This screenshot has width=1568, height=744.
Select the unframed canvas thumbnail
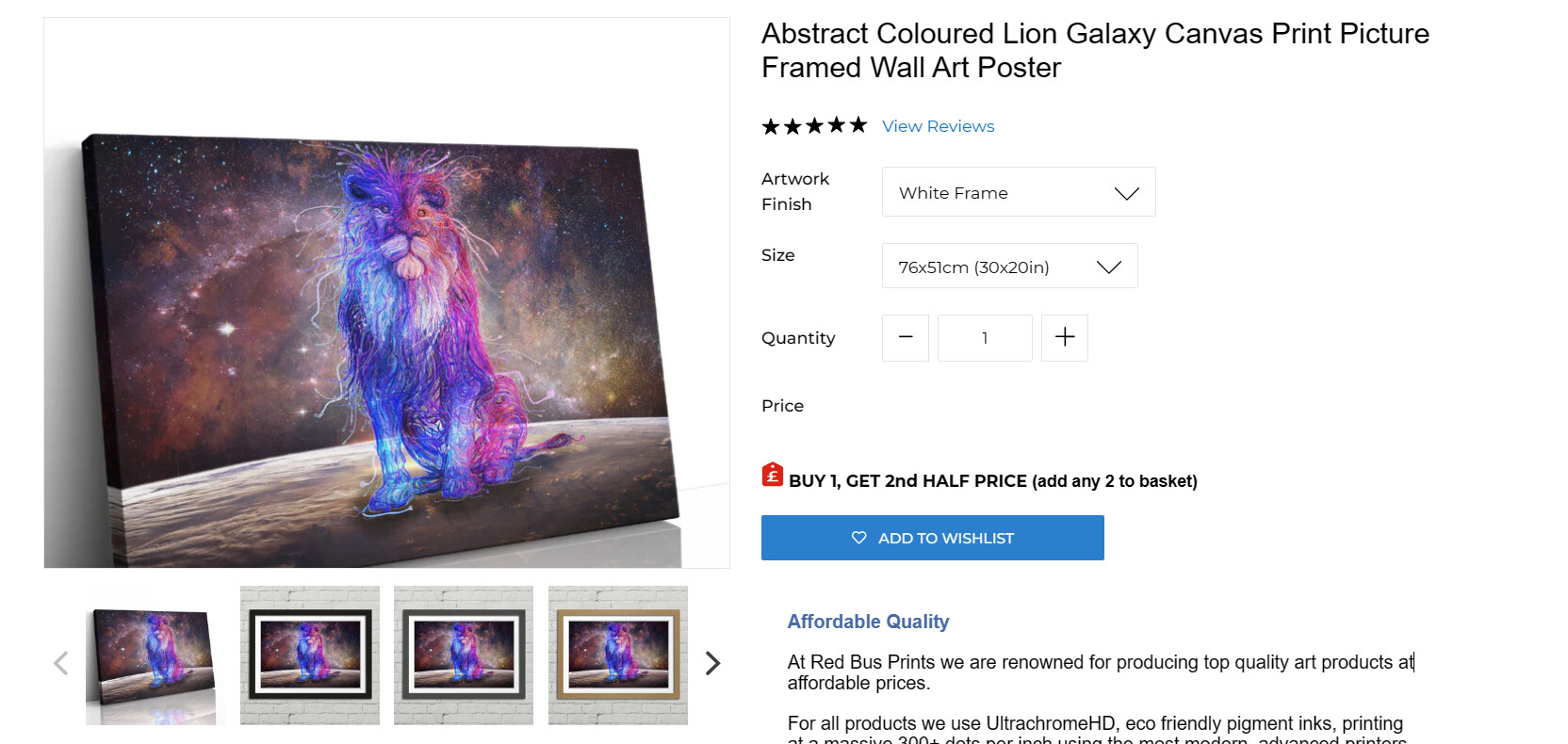pos(152,655)
